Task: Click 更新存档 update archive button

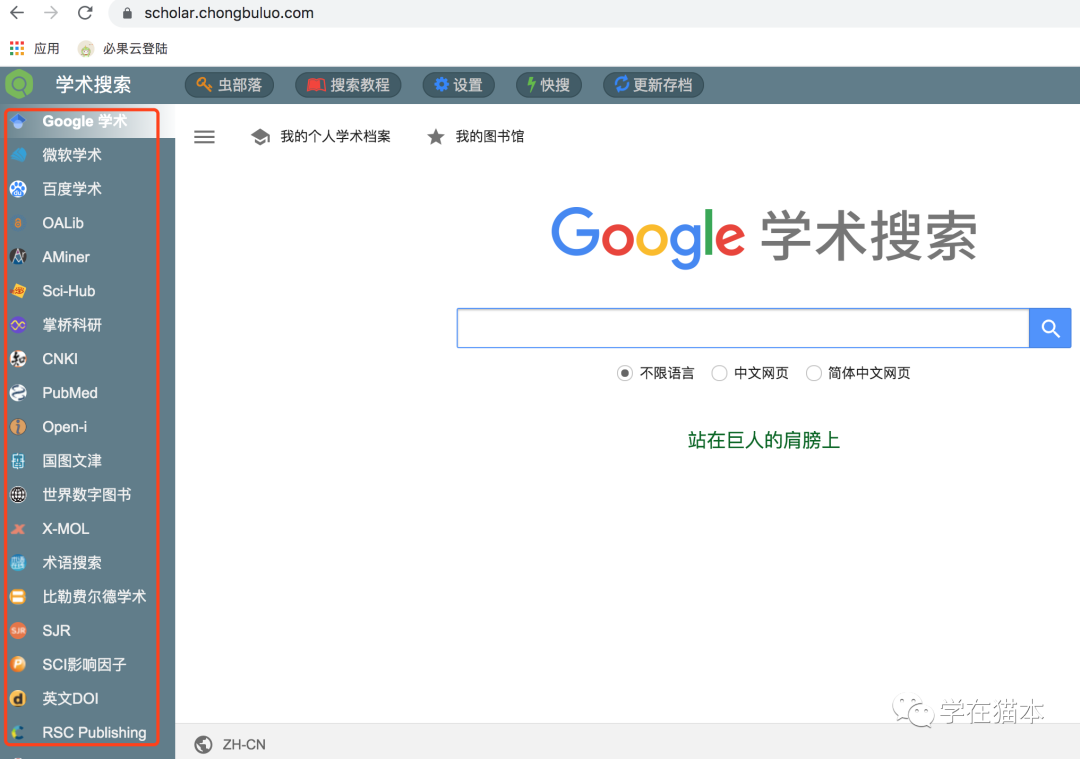Action: 653,85
